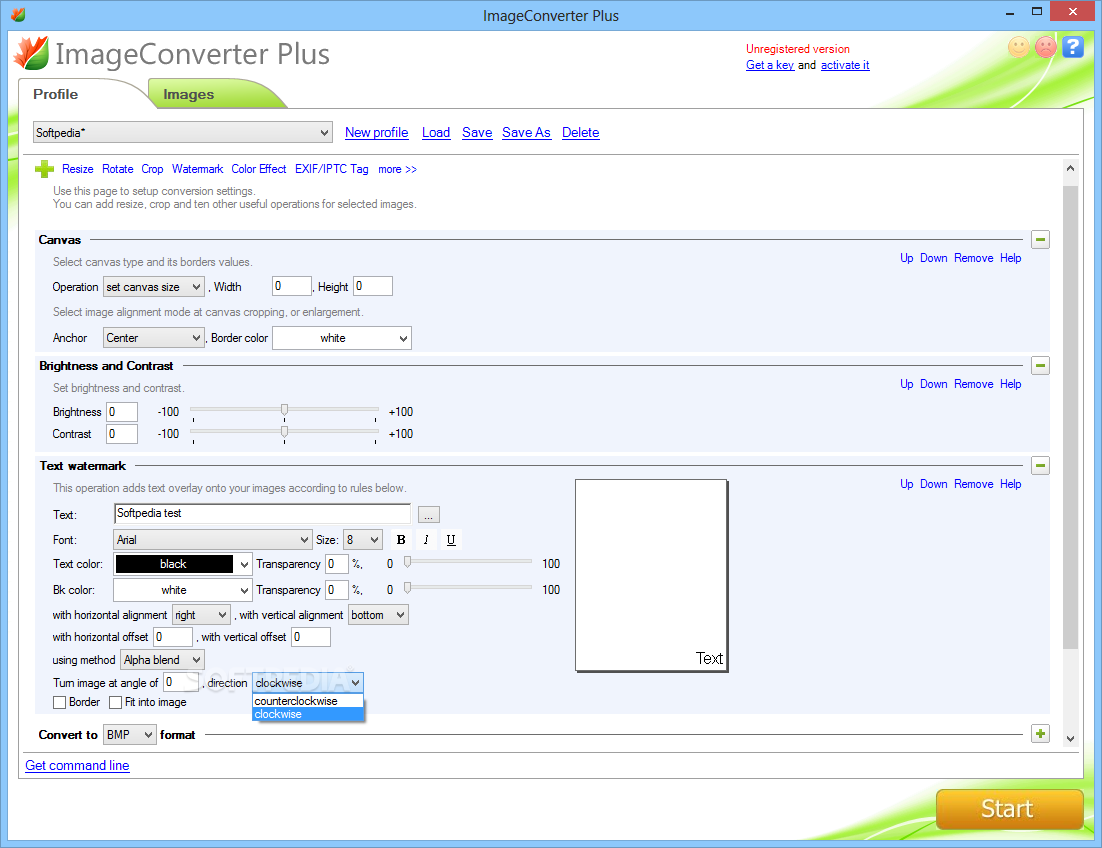The image size is (1102, 848).
Task: Click the Delete profile link
Action: point(581,132)
